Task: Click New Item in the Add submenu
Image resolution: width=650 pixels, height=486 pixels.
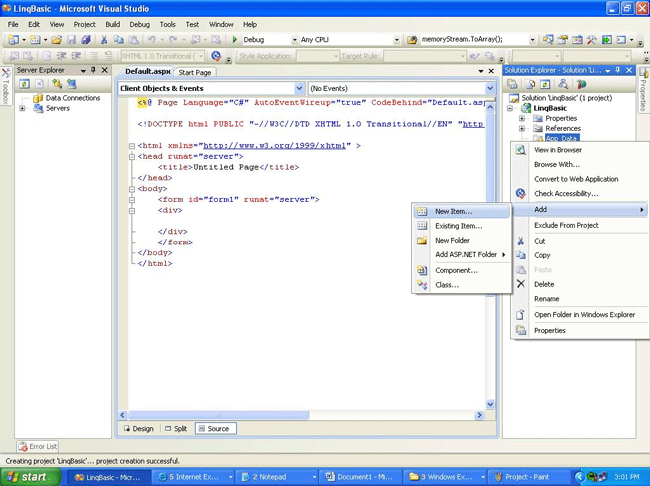Action: coord(453,212)
